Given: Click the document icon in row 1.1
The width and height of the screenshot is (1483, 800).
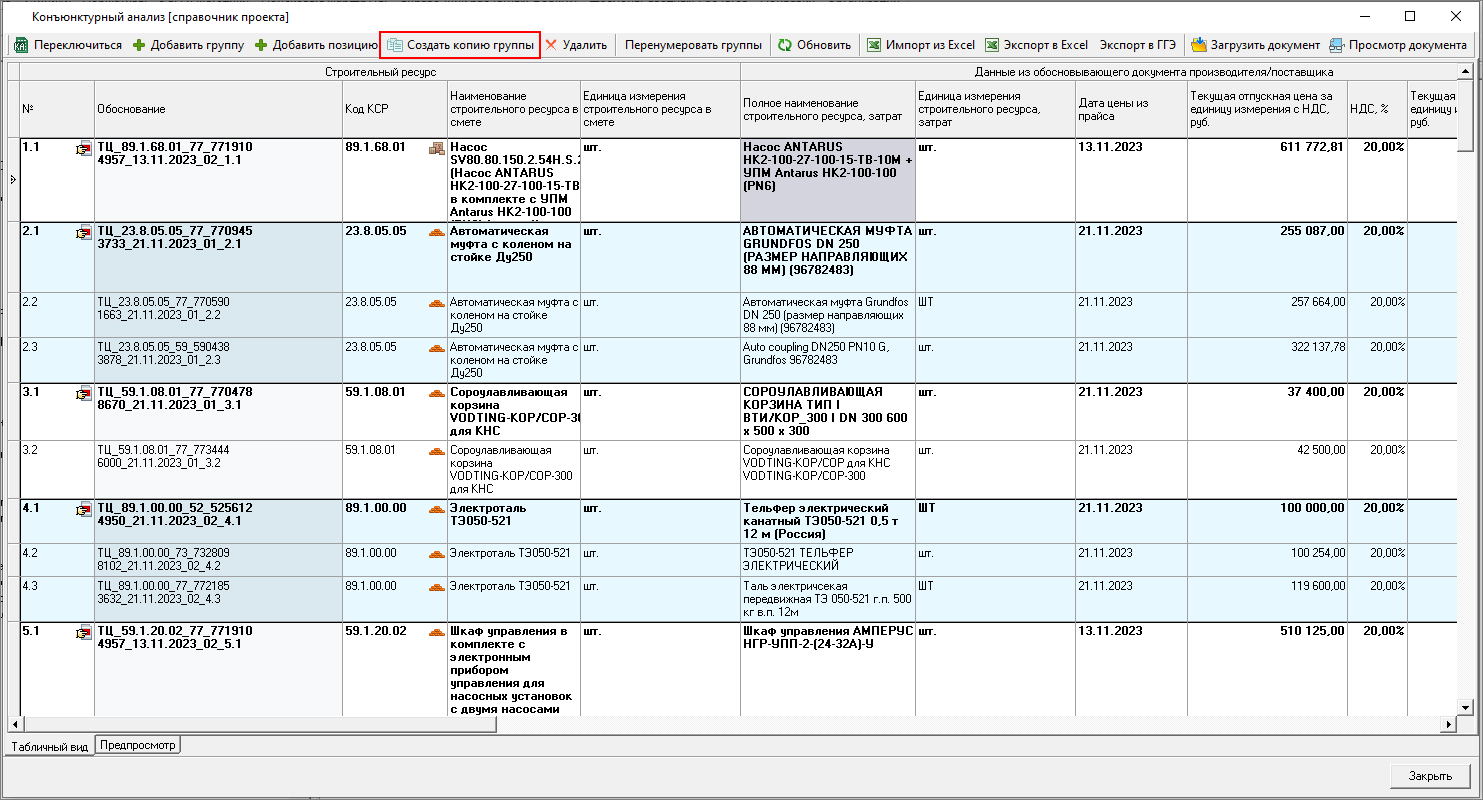Looking at the screenshot, I should pos(83,150).
